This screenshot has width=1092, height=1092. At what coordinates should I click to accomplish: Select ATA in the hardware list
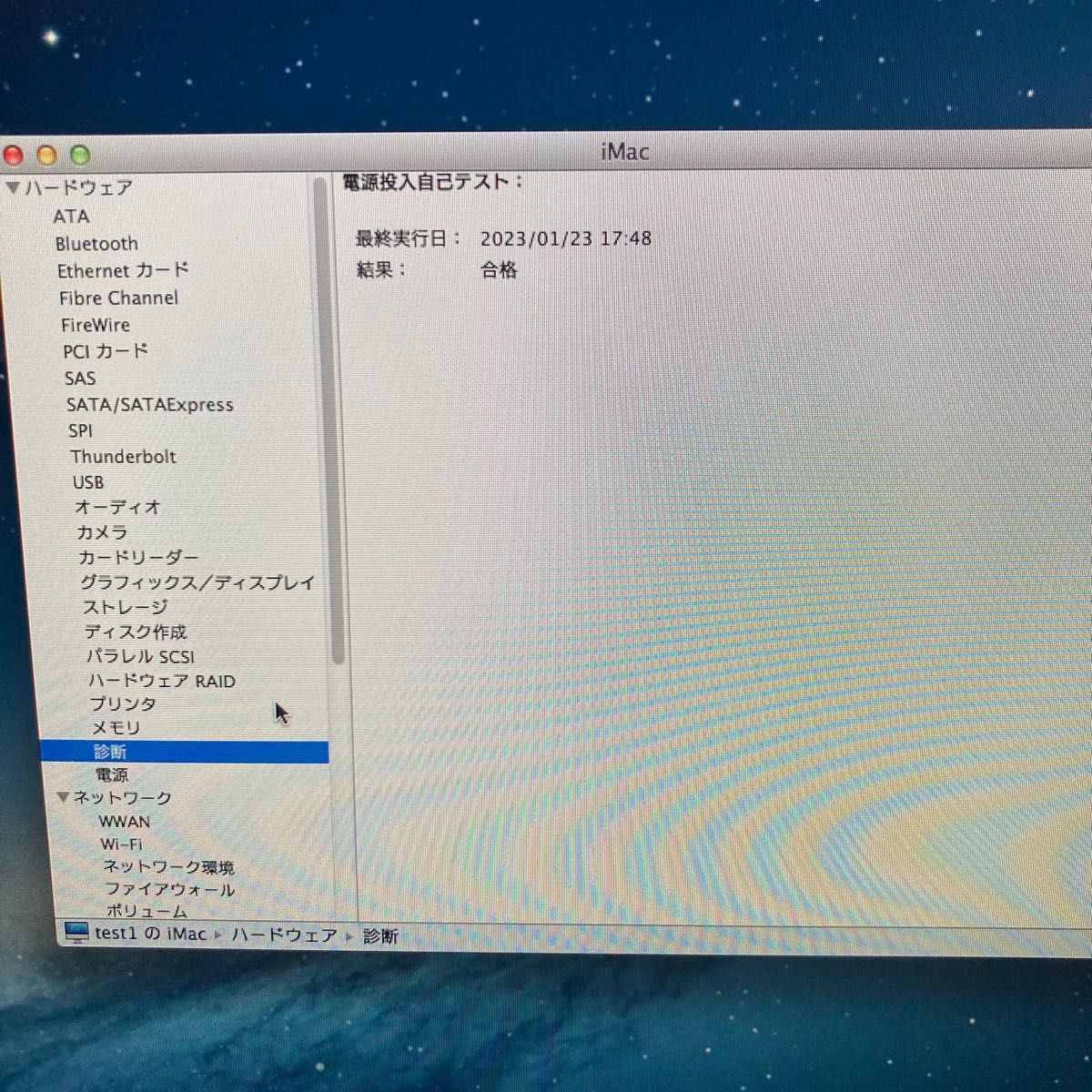coord(71,217)
